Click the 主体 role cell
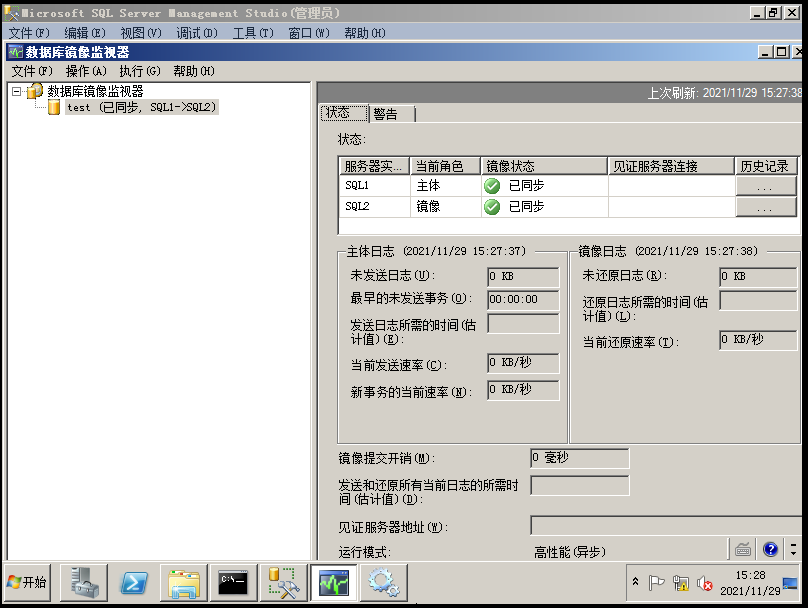808x608 pixels. 445,185
